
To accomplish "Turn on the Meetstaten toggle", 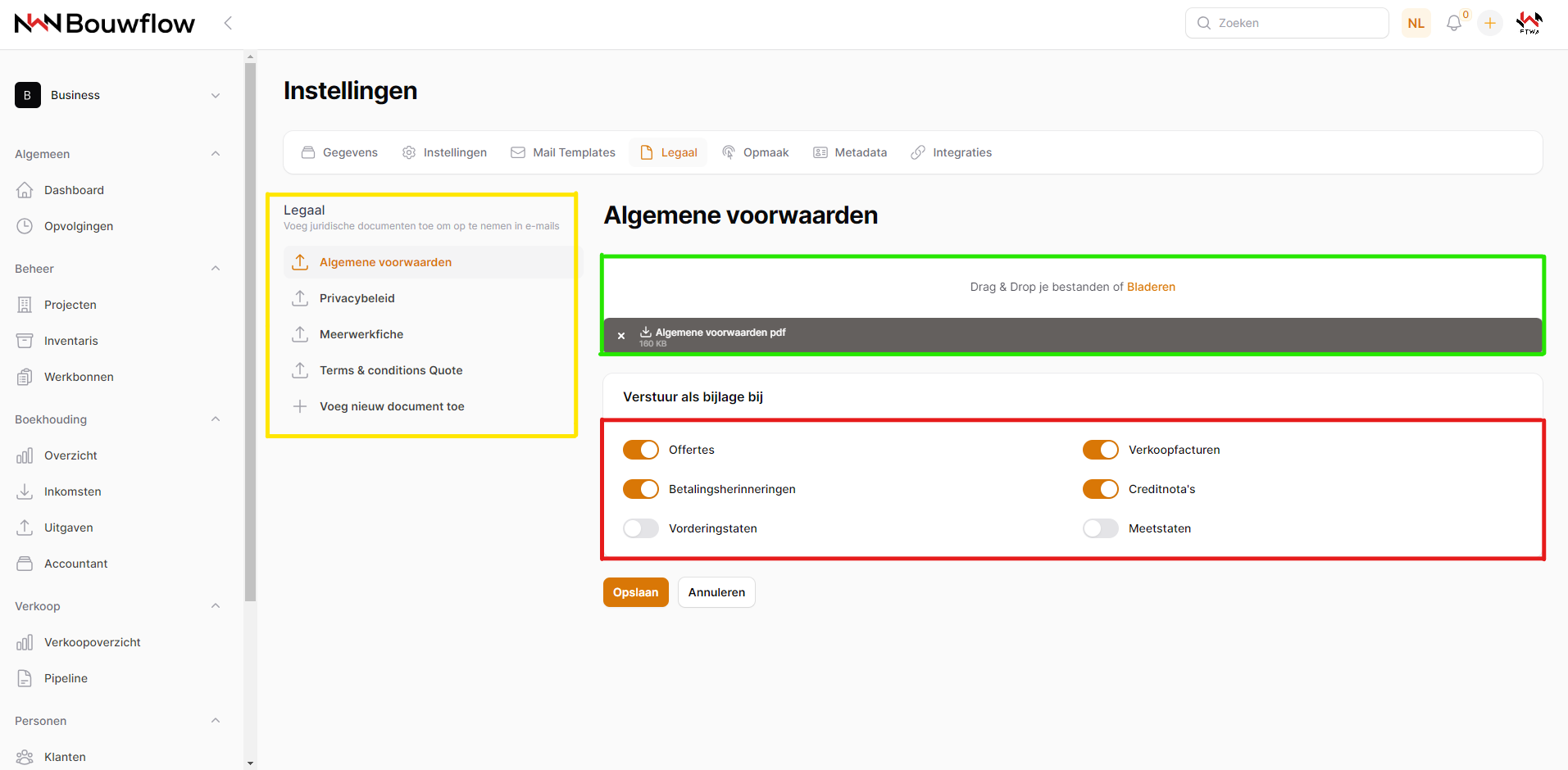I will point(1100,528).
